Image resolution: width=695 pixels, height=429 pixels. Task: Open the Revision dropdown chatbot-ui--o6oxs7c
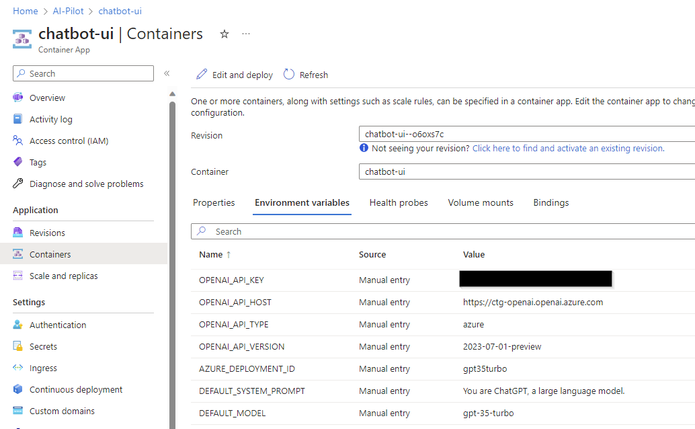[x=527, y=134]
